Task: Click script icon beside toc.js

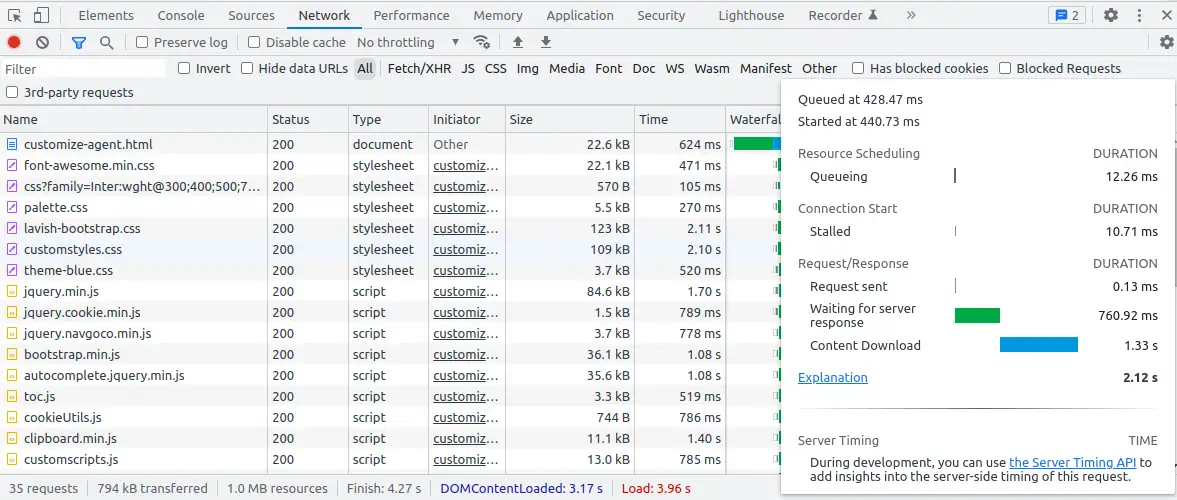Action: click(x=12, y=396)
